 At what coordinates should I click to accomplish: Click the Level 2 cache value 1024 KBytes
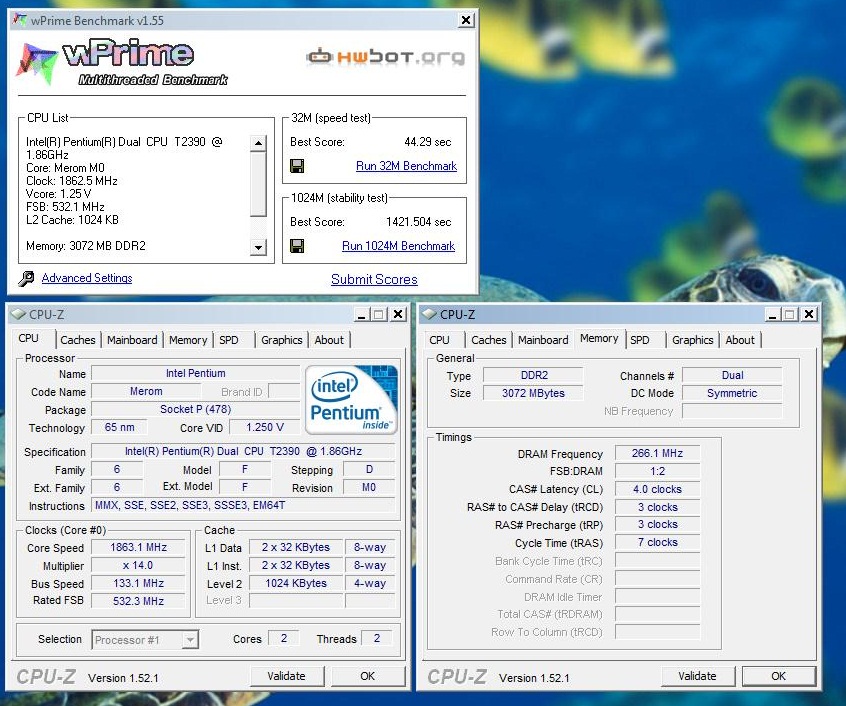tap(296, 583)
